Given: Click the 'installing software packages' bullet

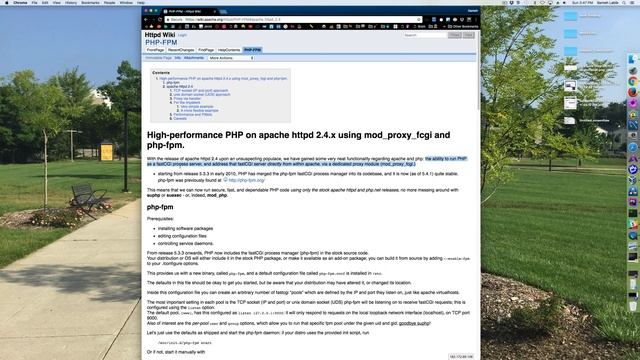Looking at the screenshot, I should click(x=185, y=229).
